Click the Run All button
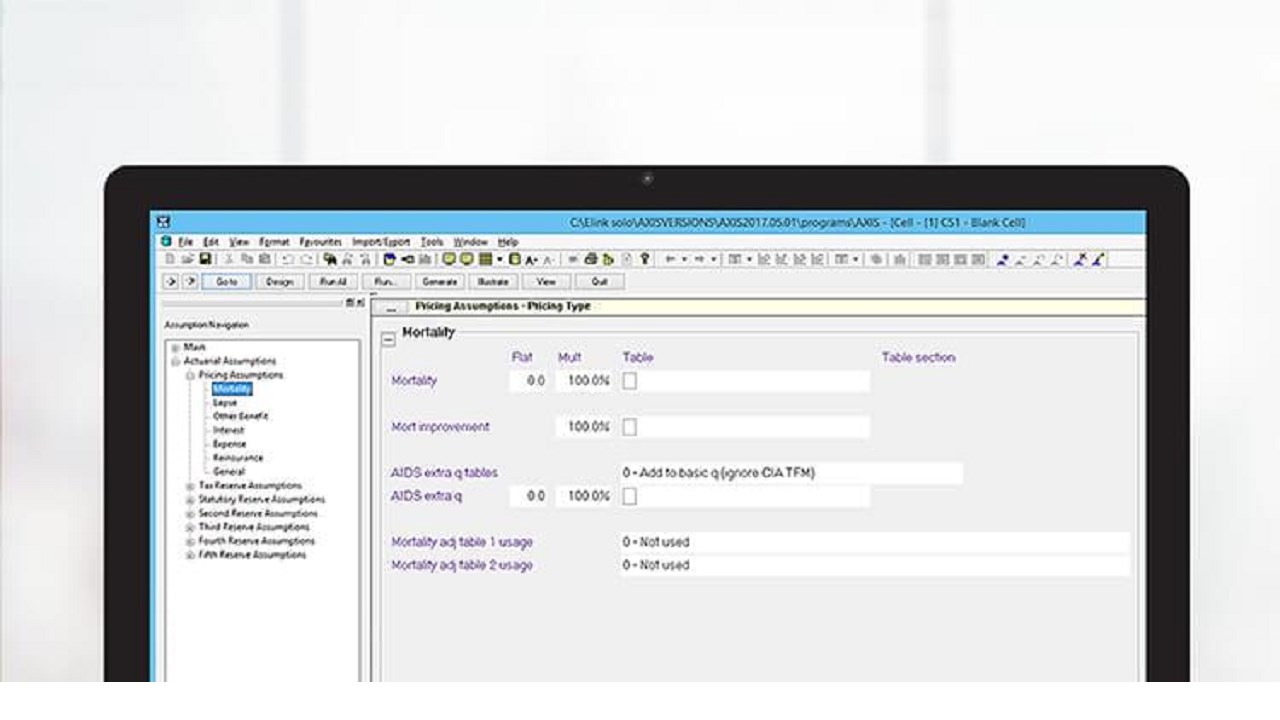The image size is (1280, 720). click(333, 282)
